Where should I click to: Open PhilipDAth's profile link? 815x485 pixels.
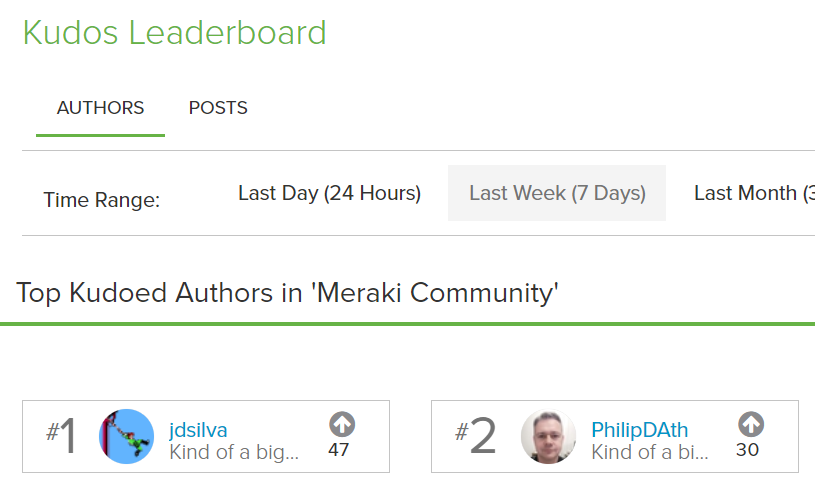click(x=639, y=430)
